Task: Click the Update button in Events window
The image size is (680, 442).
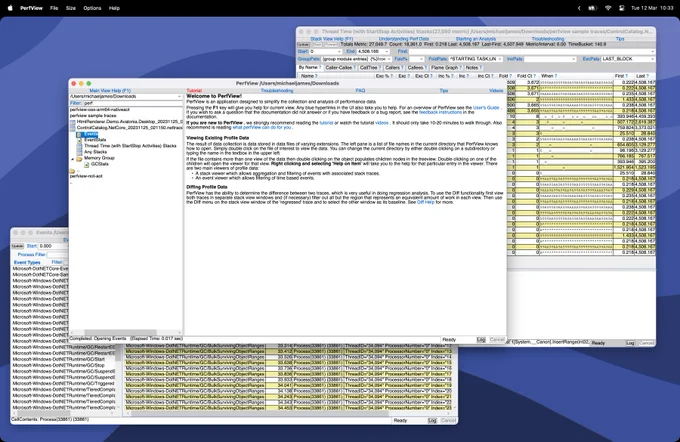Action: (17, 246)
